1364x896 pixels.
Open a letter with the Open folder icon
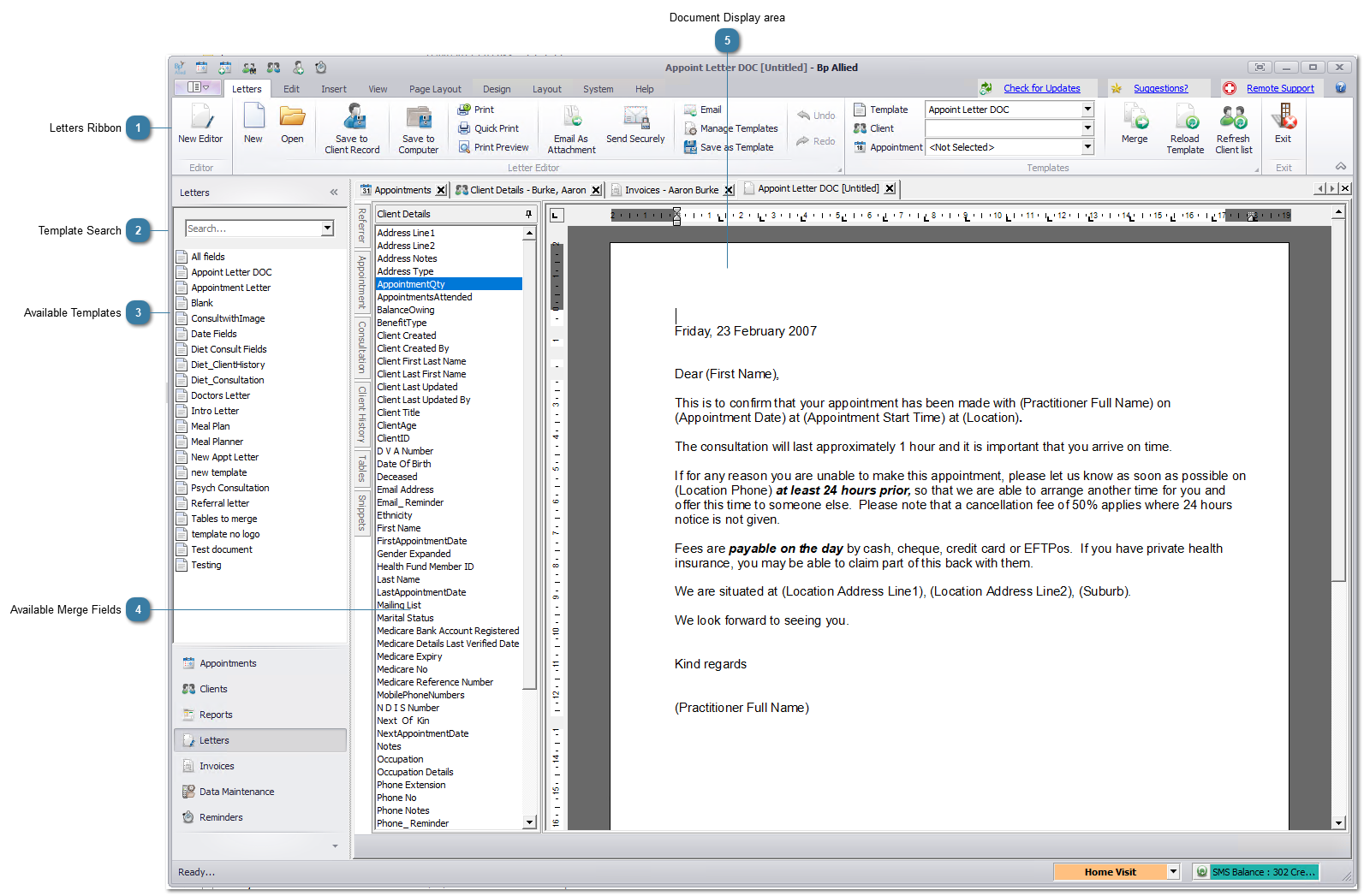(292, 123)
